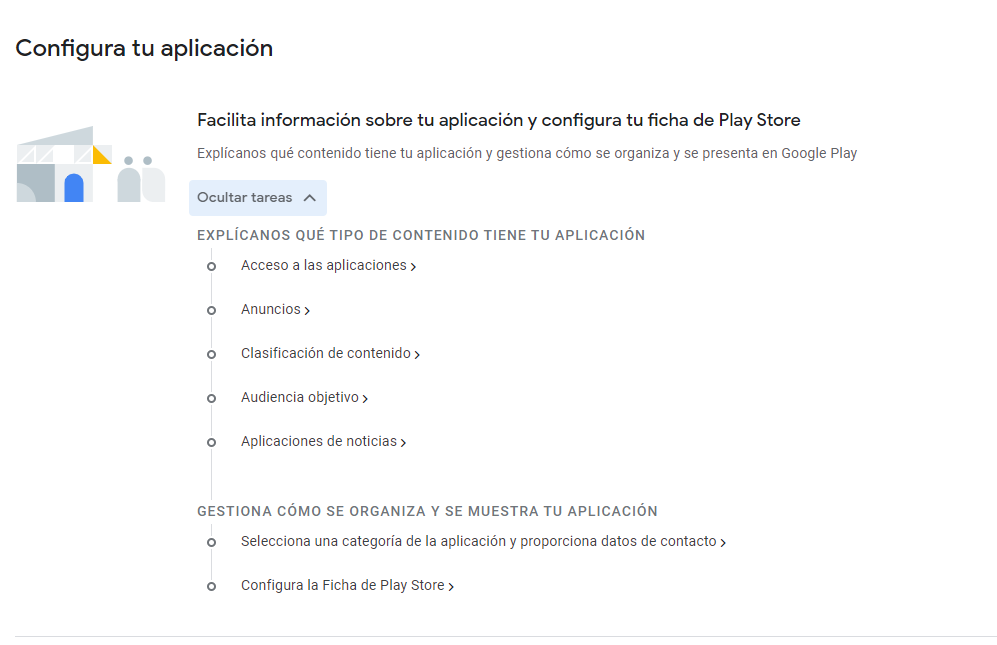Select Aplicaciones de noticias task
The image size is (997, 645).
[x=318, y=442]
